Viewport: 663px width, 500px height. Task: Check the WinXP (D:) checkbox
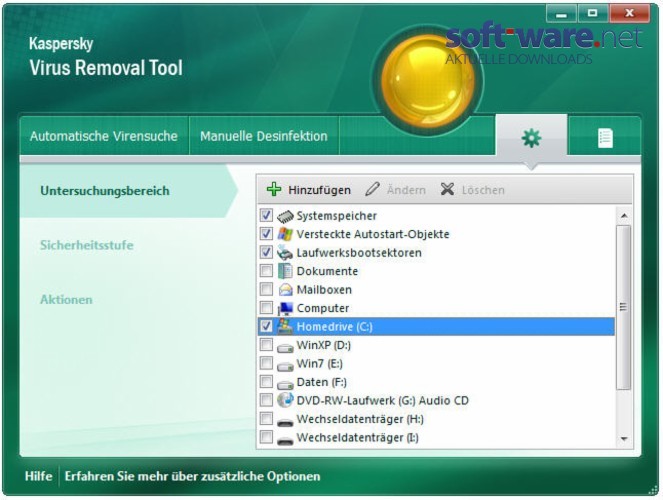(x=266, y=344)
